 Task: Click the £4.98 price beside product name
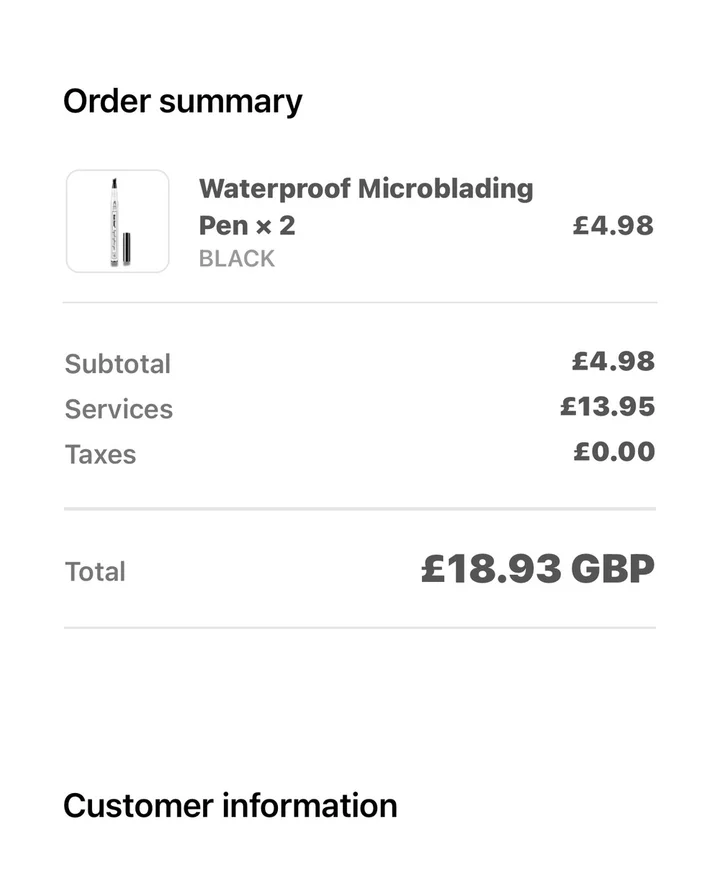point(613,226)
